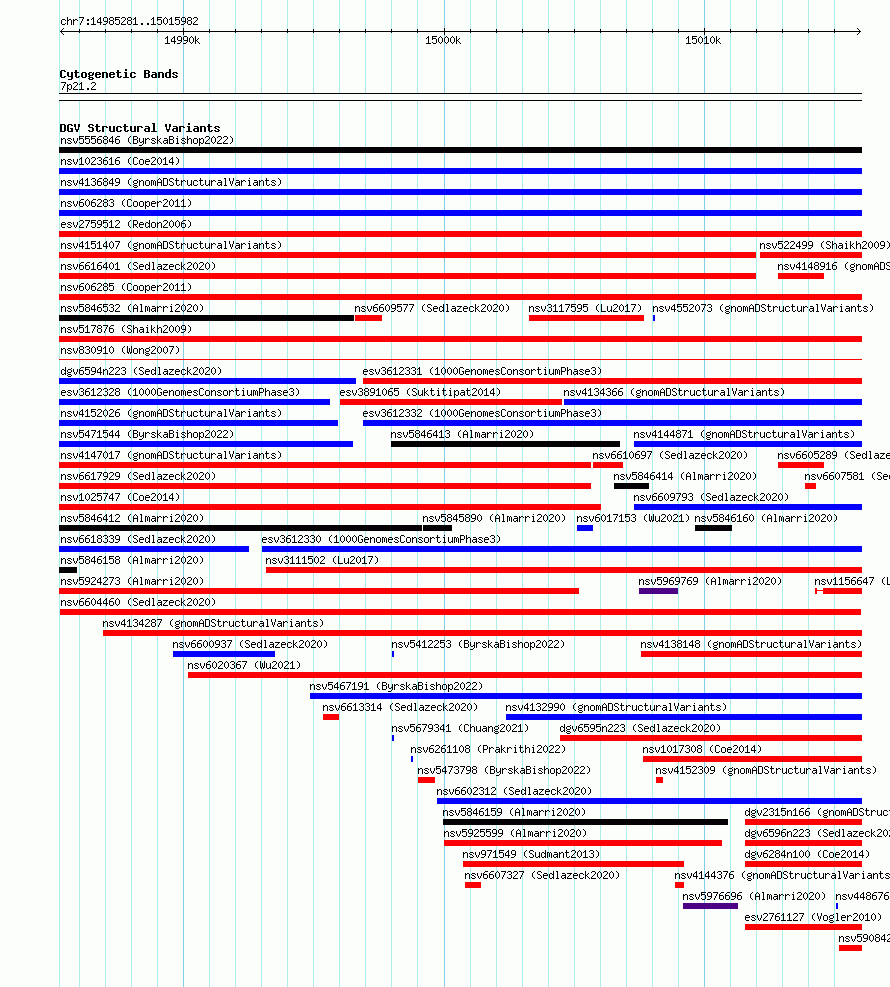Click nsv5969769 (Almarri2020) label

point(710,581)
